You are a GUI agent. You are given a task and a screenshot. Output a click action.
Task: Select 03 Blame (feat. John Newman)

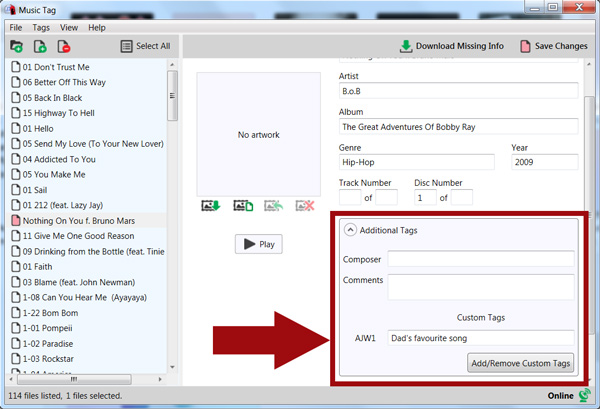78,282
